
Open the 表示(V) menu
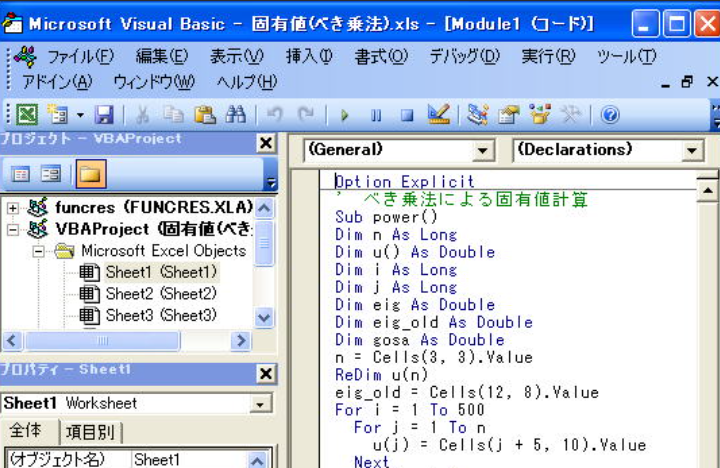click(236, 56)
